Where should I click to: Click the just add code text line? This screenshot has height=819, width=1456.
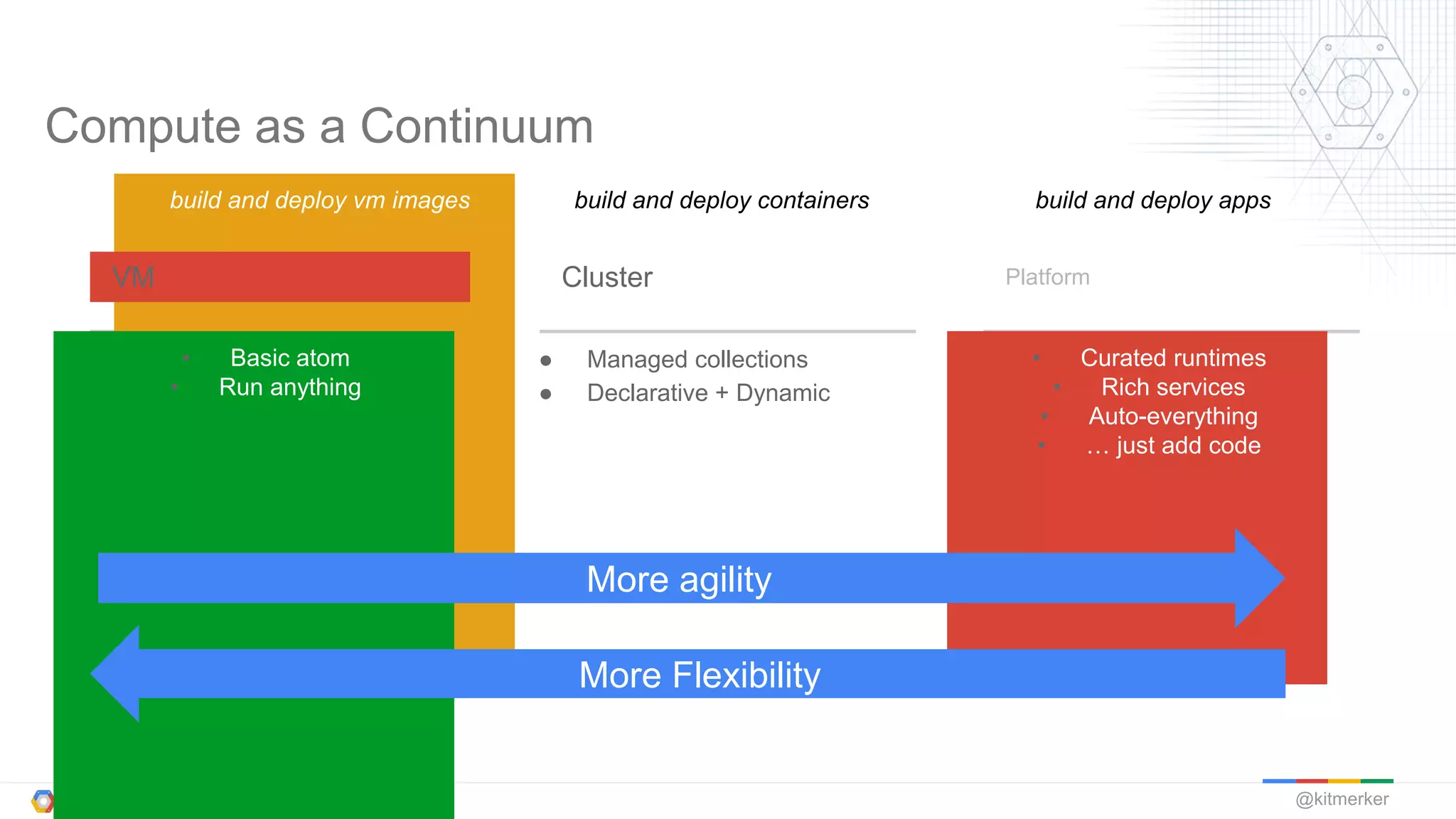point(1172,446)
